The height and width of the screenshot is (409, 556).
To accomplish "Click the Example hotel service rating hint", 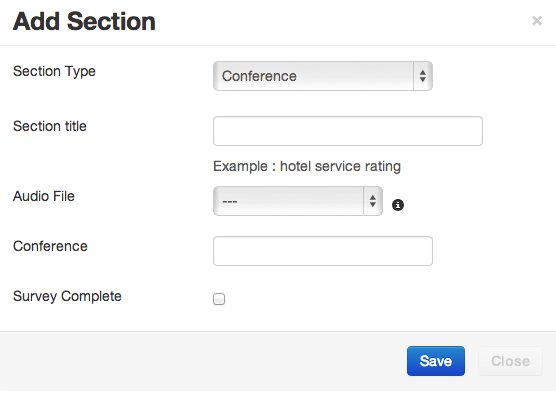I will click(307, 166).
